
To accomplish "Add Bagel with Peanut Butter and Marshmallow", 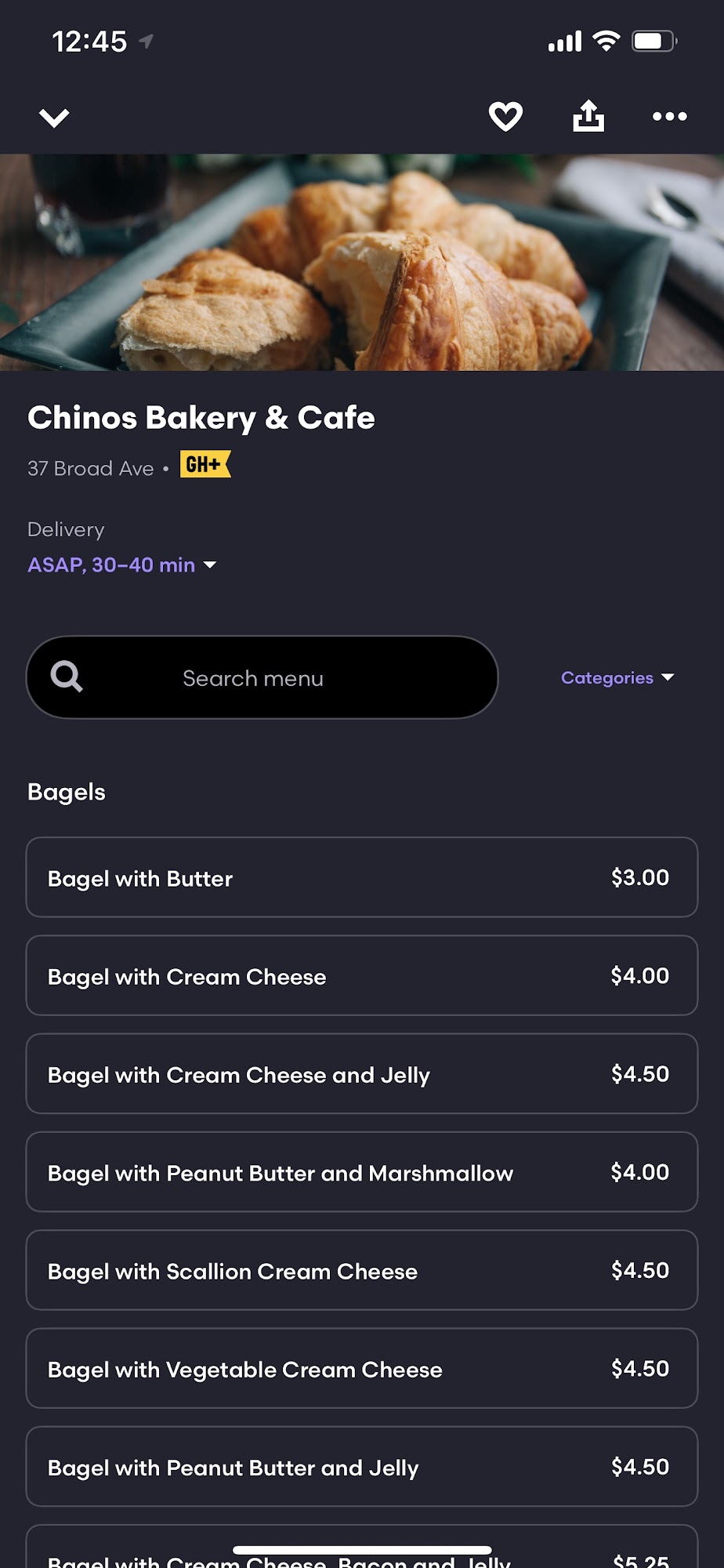I will [x=361, y=1172].
